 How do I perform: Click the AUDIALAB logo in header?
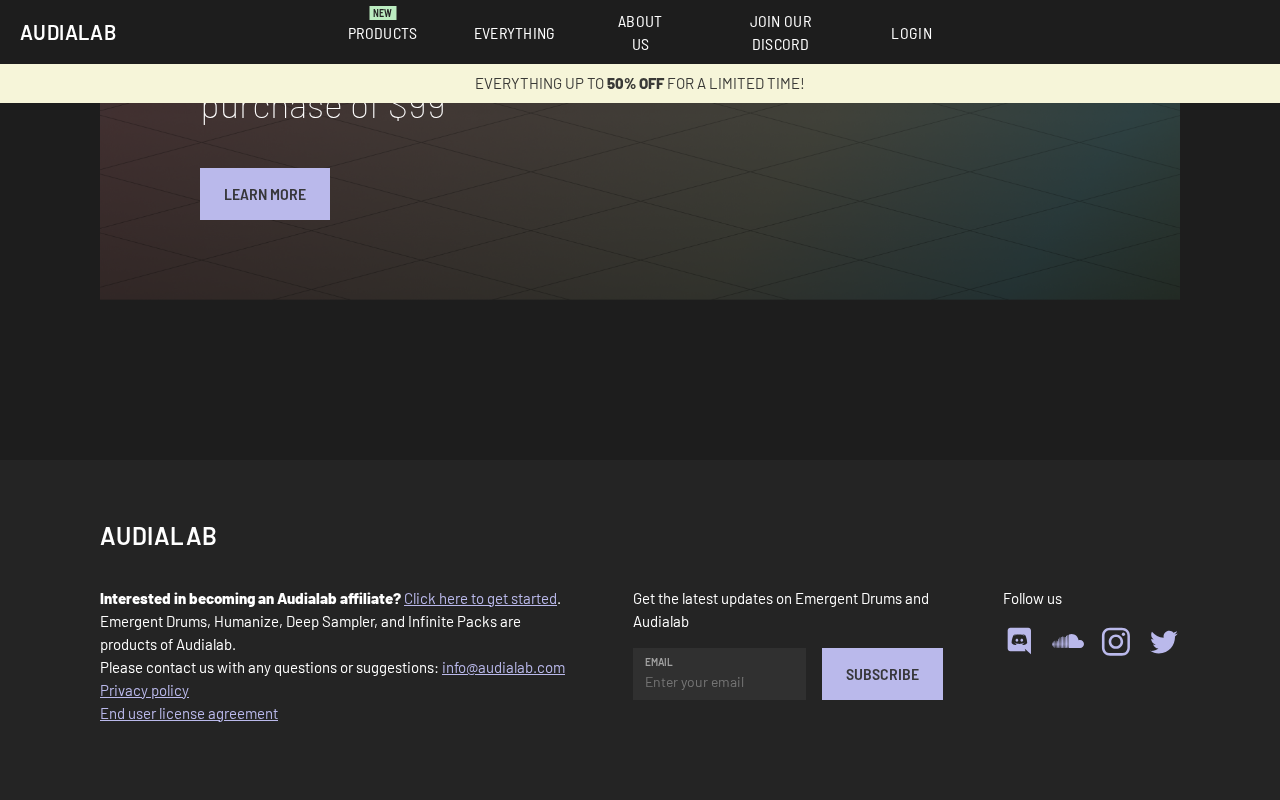68,32
